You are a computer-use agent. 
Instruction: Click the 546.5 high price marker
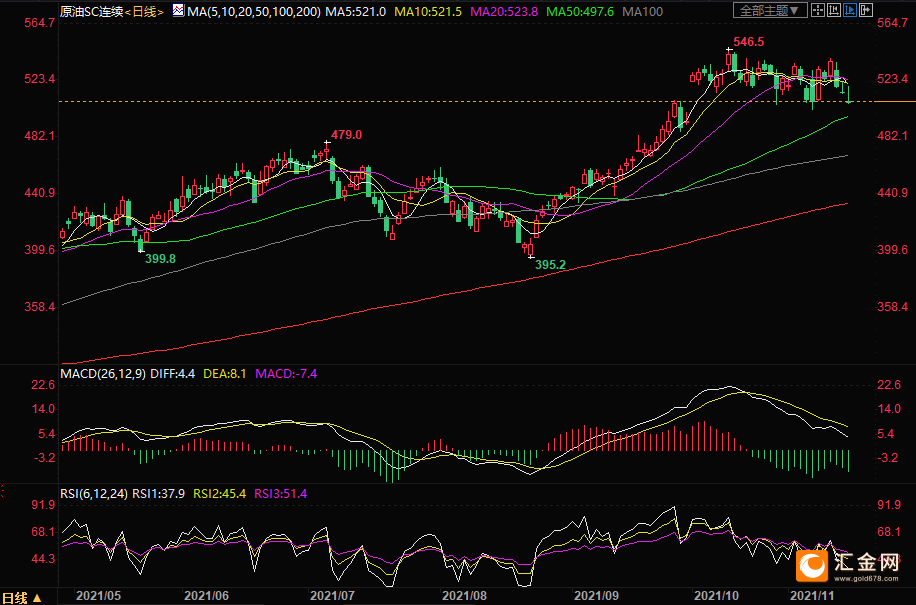tap(748, 41)
